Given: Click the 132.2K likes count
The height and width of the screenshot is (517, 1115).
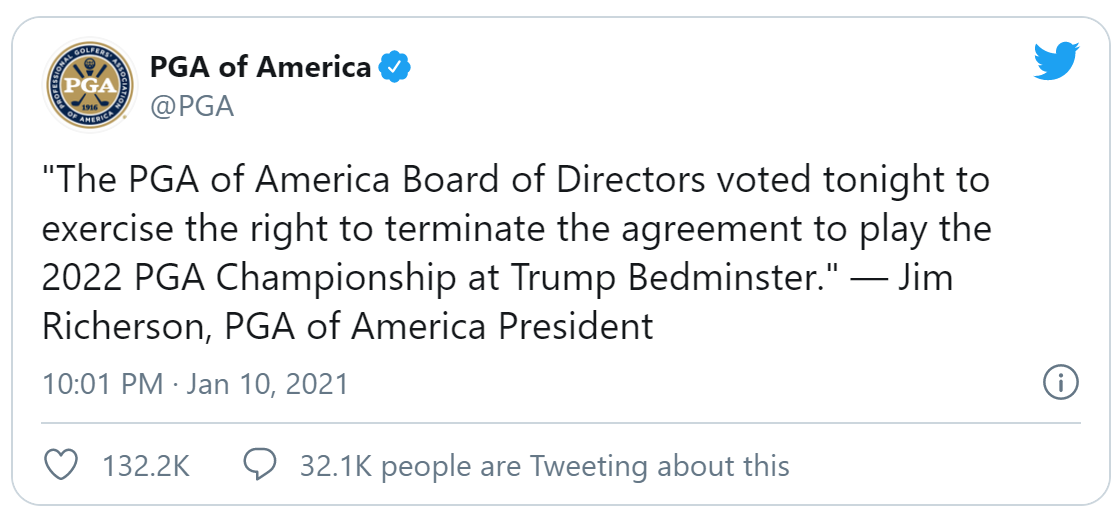Looking at the screenshot, I should coord(146,467).
